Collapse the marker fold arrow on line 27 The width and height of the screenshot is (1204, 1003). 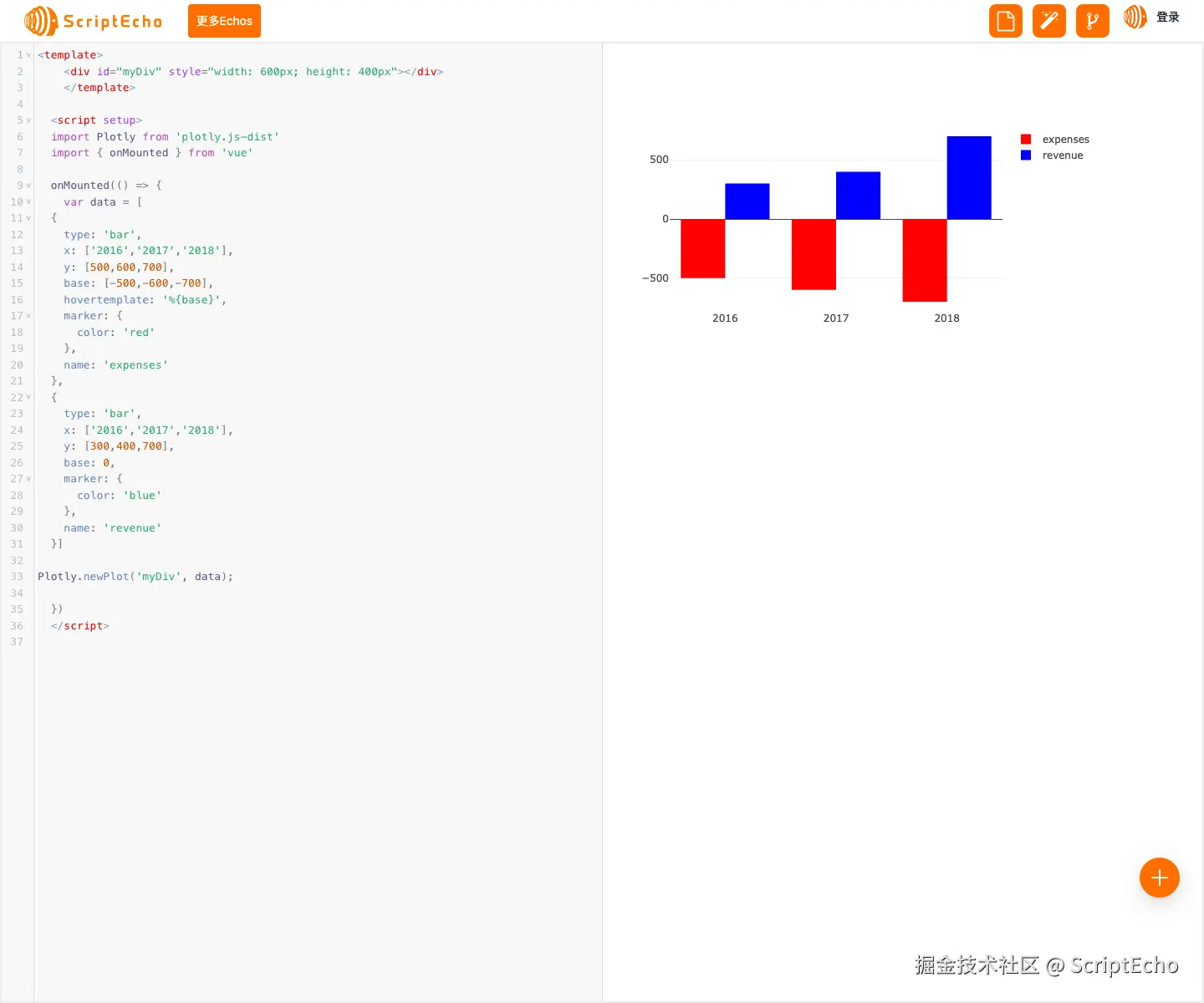coord(28,479)
